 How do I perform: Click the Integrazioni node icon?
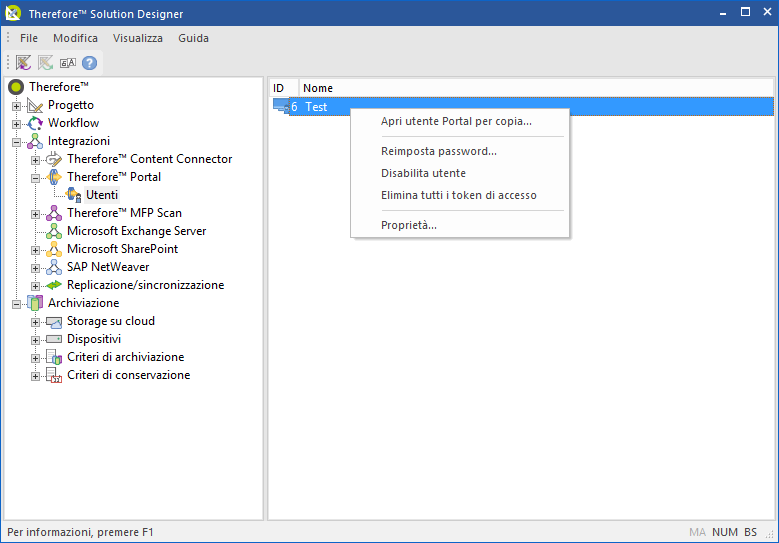(x=35, y=141)
